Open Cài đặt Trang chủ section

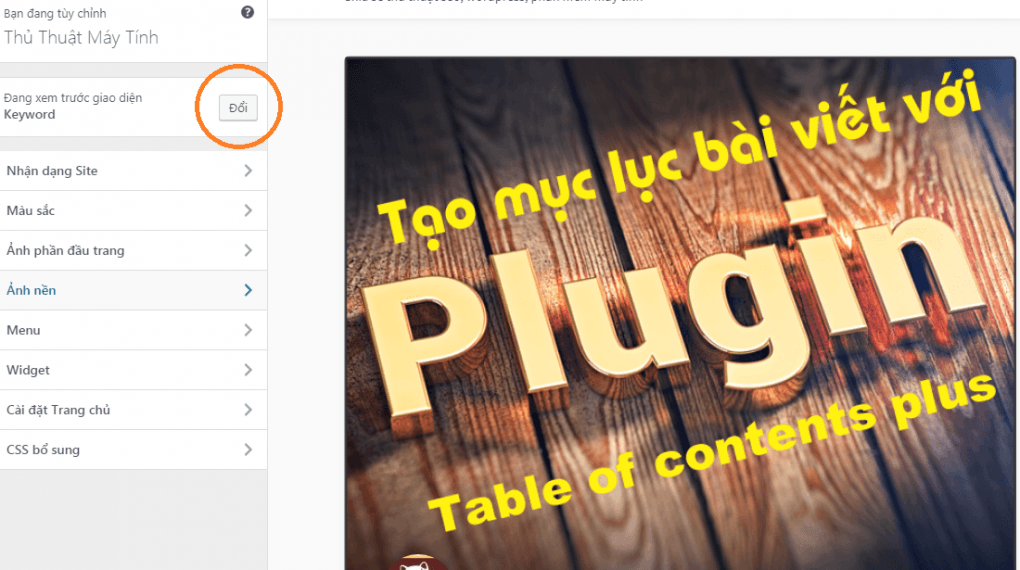pos(133,410)
